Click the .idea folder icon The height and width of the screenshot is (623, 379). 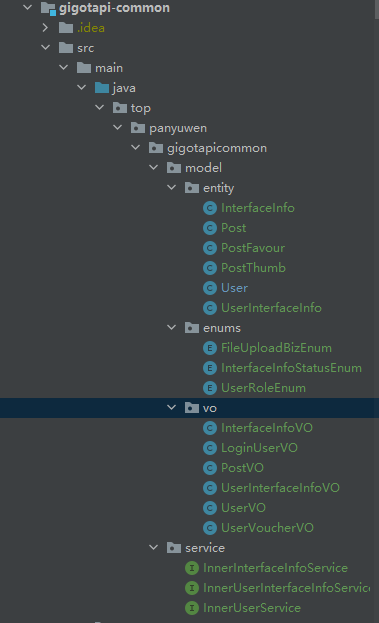click(x=66, y=28)
